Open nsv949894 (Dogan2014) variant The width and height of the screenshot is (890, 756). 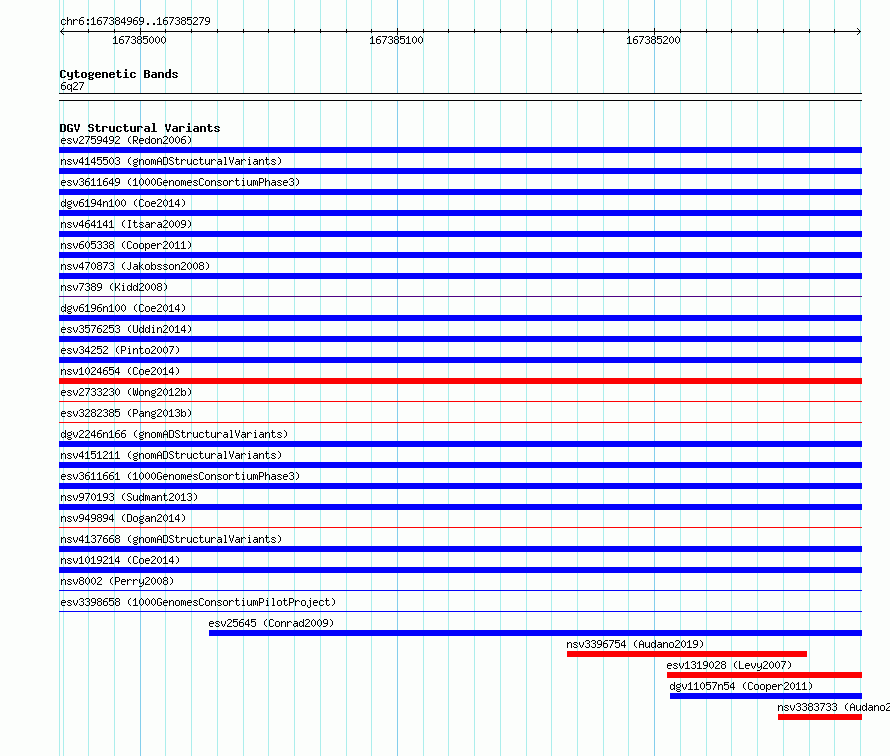pos(123,518)
